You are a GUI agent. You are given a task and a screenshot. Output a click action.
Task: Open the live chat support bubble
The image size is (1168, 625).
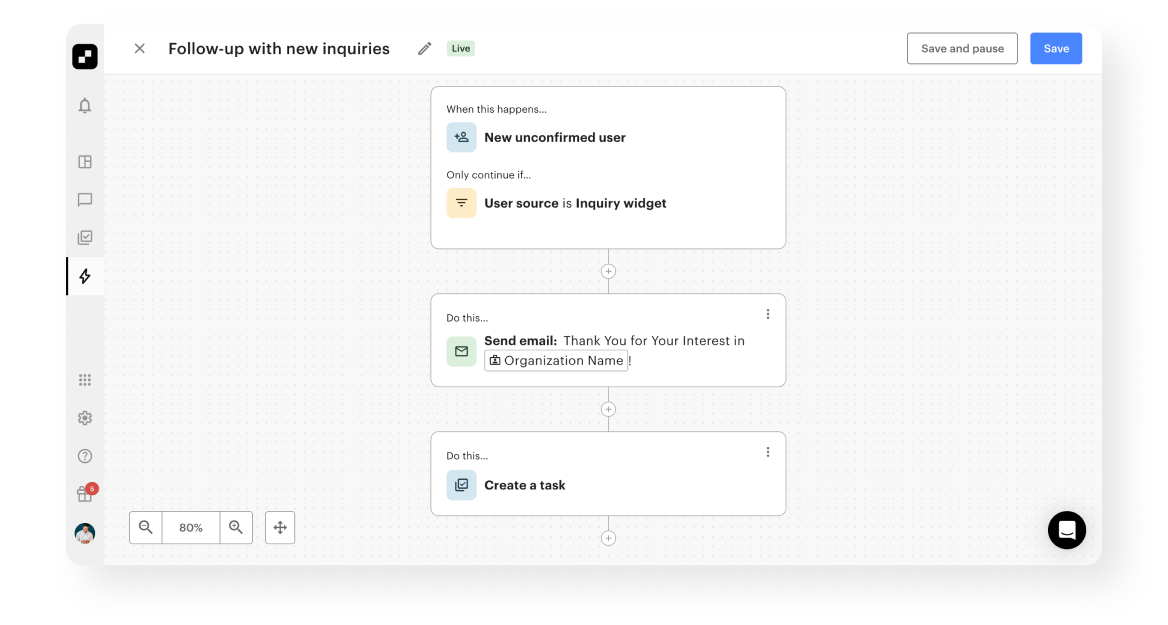[1067, 530]
